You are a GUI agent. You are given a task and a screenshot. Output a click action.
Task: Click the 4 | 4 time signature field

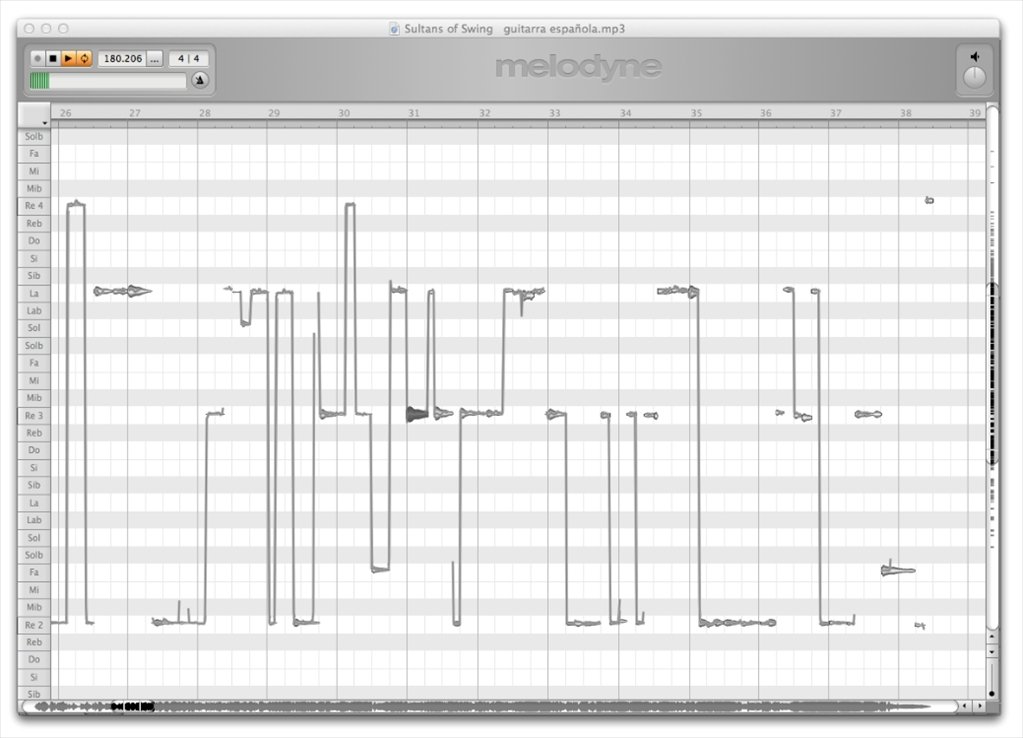pyautogui.click(x=189, y=59)
